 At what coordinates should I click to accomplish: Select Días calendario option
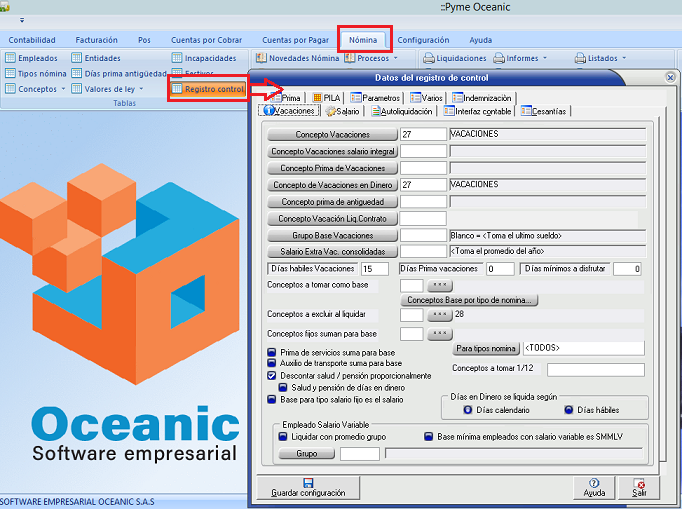[468, 410]
